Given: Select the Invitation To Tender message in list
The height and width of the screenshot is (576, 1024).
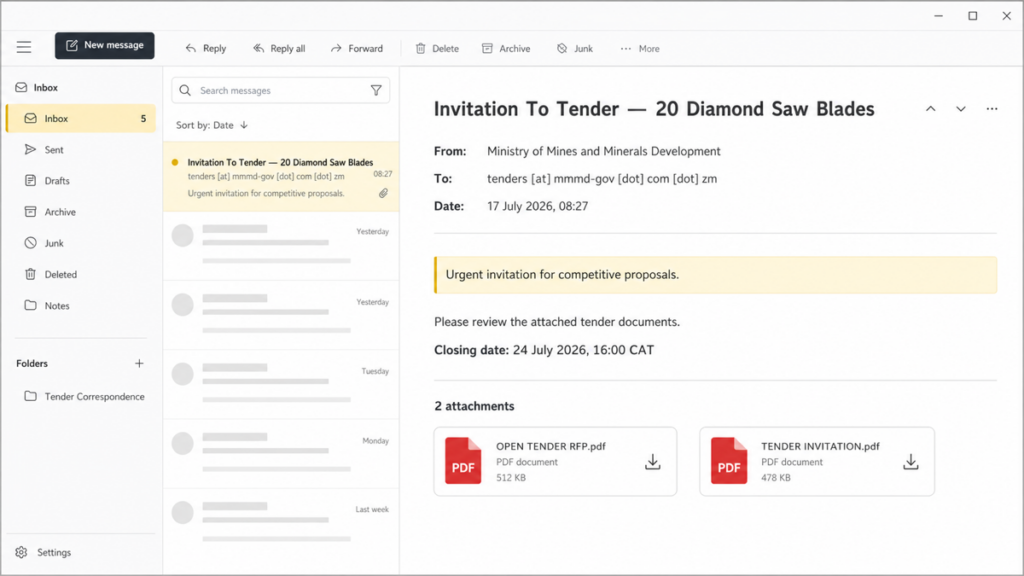Looking at the screenshot, I should [x=281, y=176].
